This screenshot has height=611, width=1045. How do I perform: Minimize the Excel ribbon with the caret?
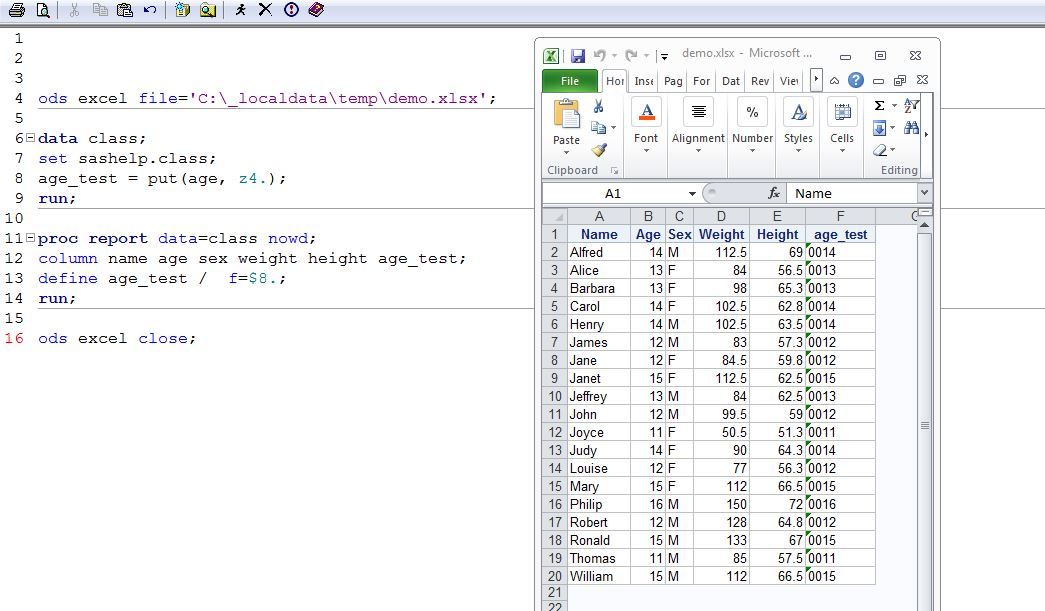835,81
